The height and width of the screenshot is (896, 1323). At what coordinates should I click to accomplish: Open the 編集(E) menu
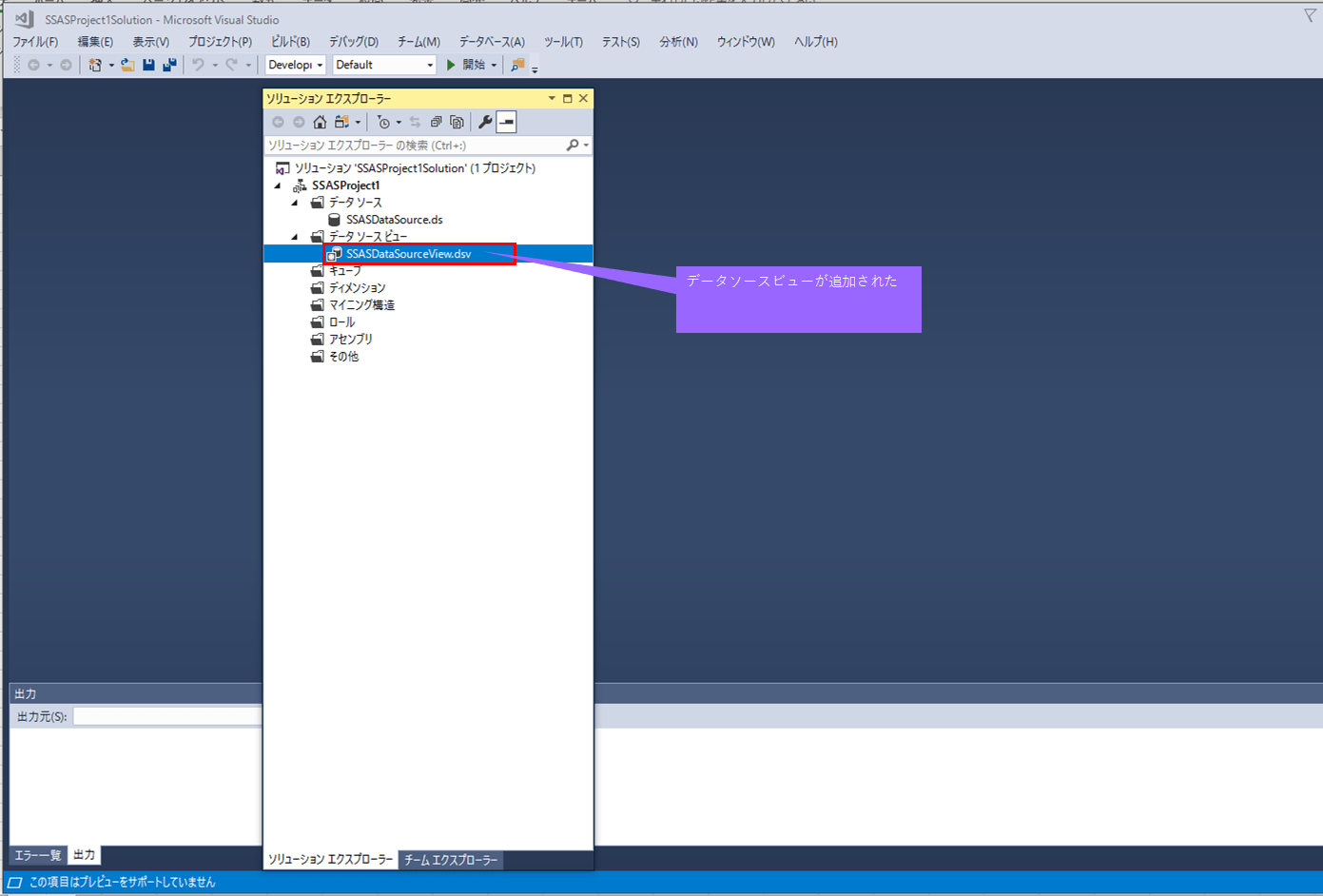click(x=95, y=42)
